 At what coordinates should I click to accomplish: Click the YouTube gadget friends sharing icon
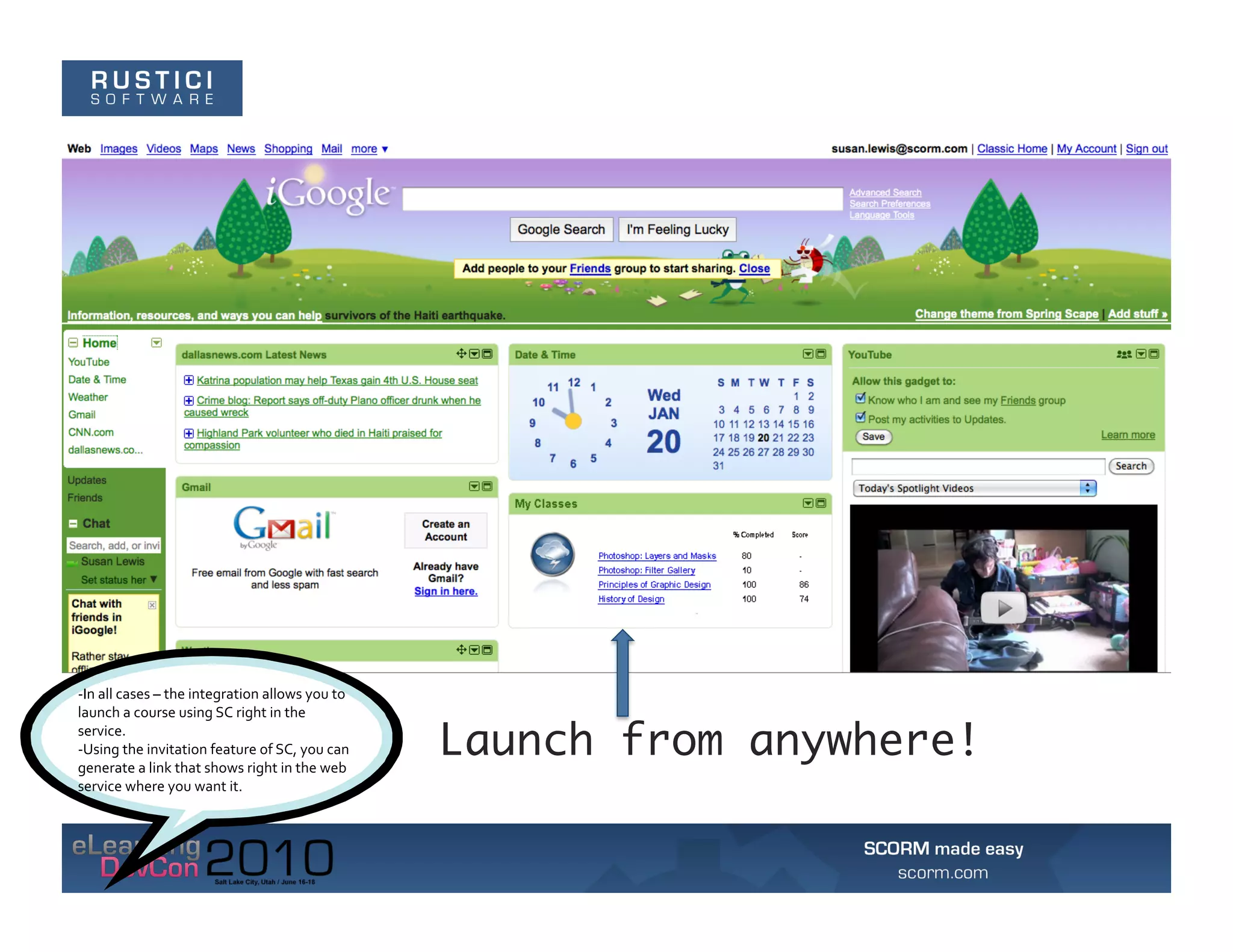pyautogui.click(x=1124, y=354)
